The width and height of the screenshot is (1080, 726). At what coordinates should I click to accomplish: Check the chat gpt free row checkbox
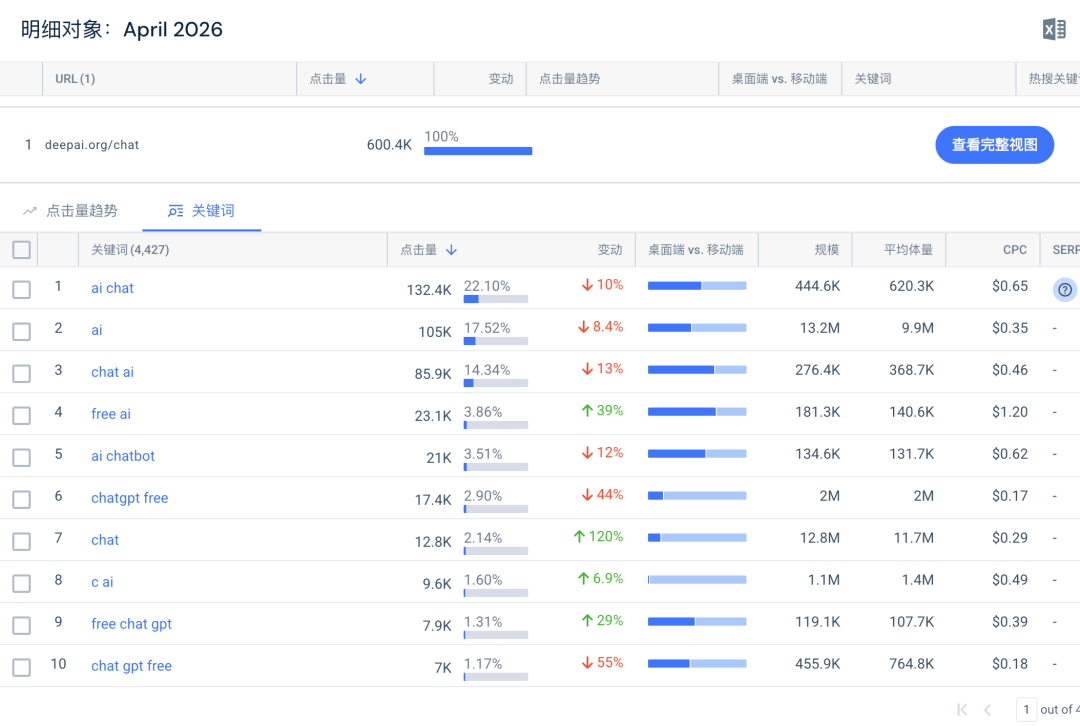tap(21, 667)
